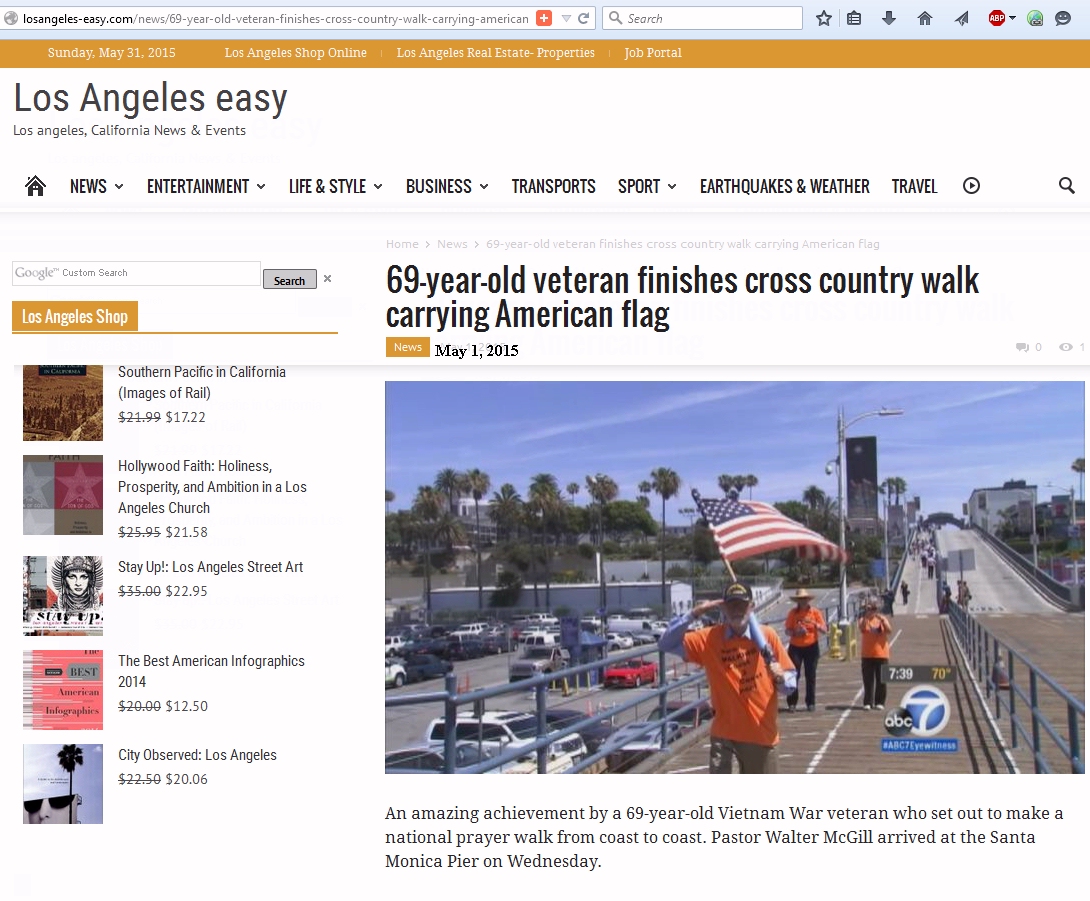Show the bookmarks list icon
The height and width of the screenshot is (901, 1090).
854,18
